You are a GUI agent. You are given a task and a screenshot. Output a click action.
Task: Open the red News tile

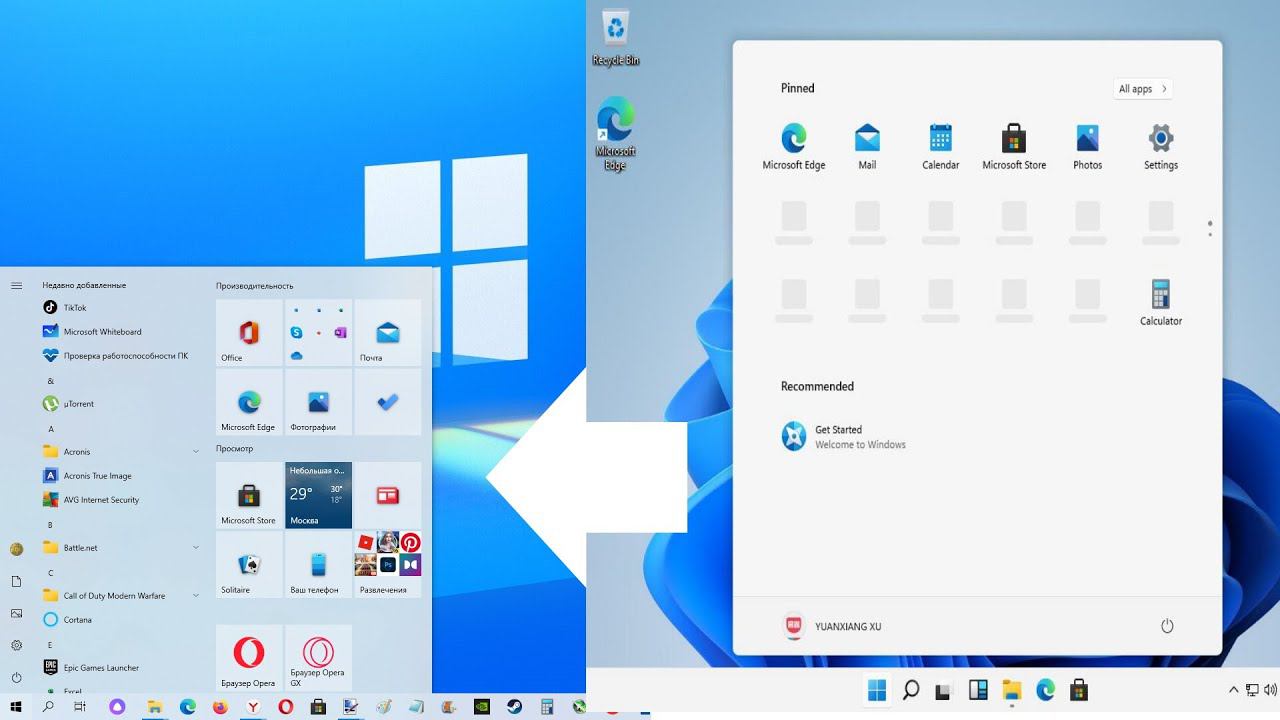(388, 495)
